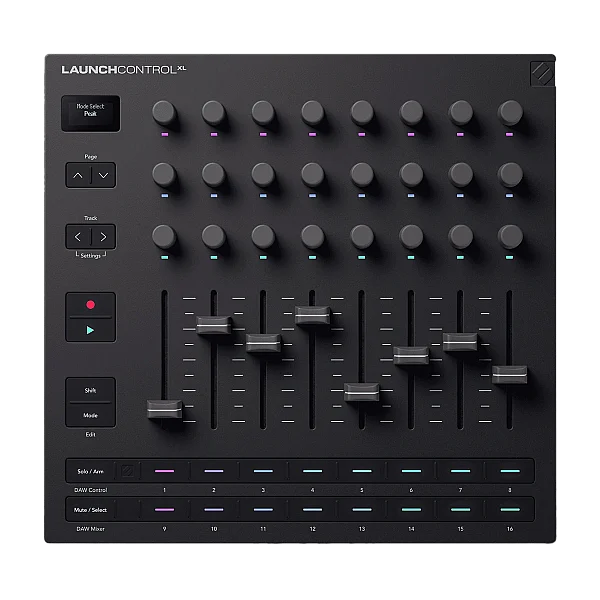Click eighth knob in pink-LED top row
Viewport: 600px width, 600px height.
click(510, 113)
